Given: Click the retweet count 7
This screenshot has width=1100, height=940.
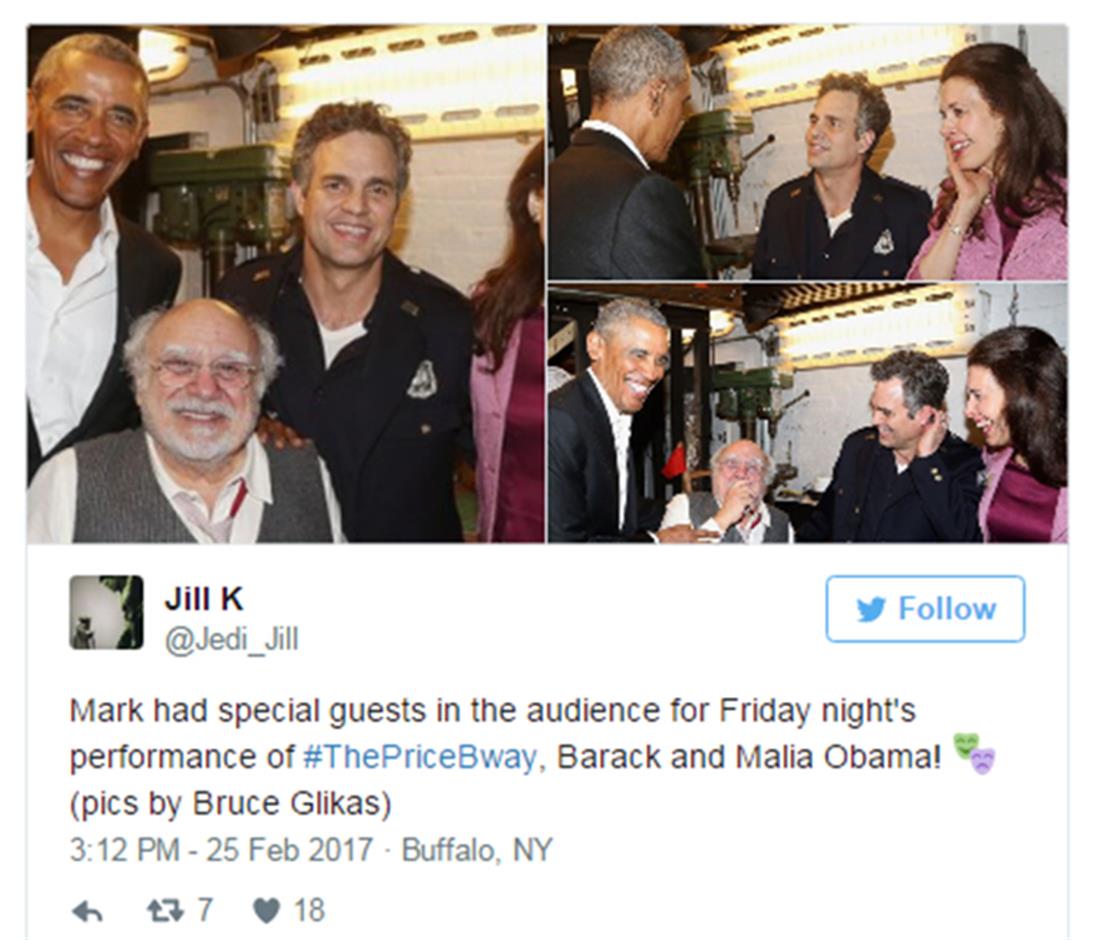Looking at the screenshot, I should 204,911.
